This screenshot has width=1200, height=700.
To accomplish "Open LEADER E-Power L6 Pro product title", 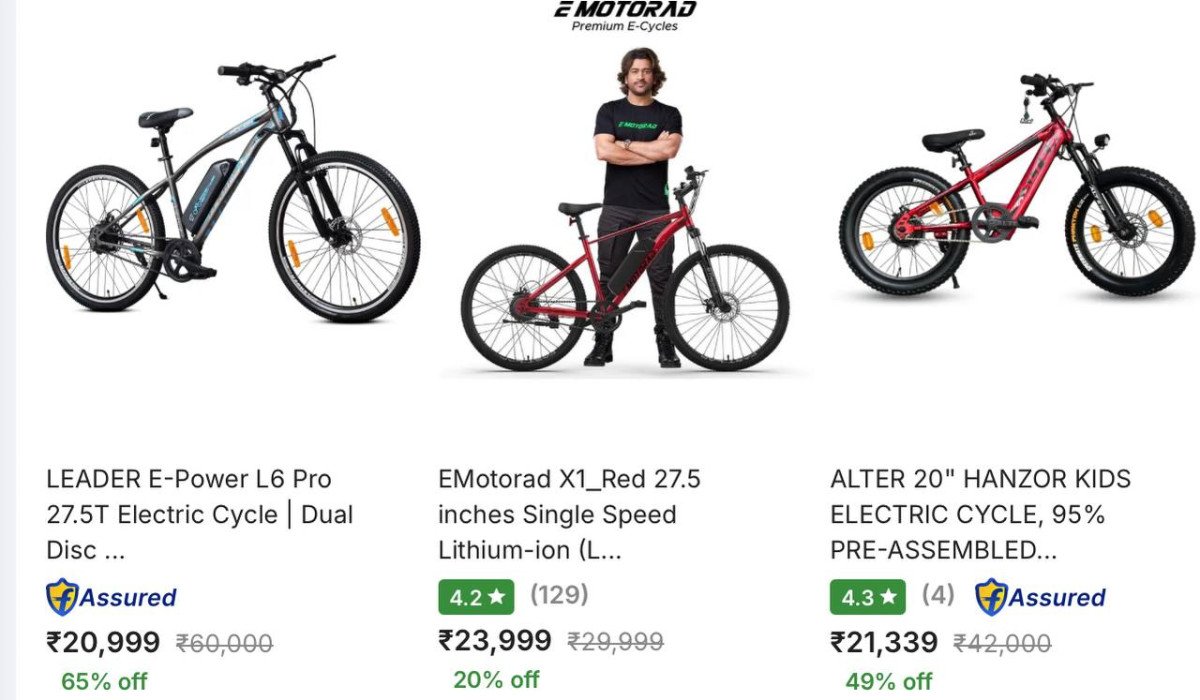I will click(x=200, y=514).
